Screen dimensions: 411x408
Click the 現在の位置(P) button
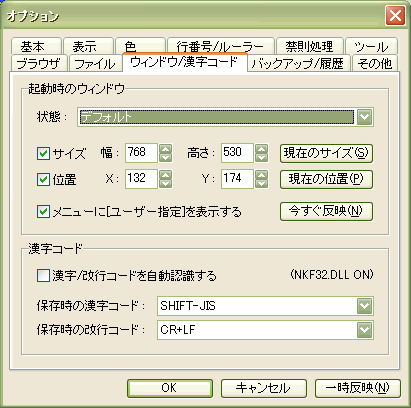(x=326, y=179)
